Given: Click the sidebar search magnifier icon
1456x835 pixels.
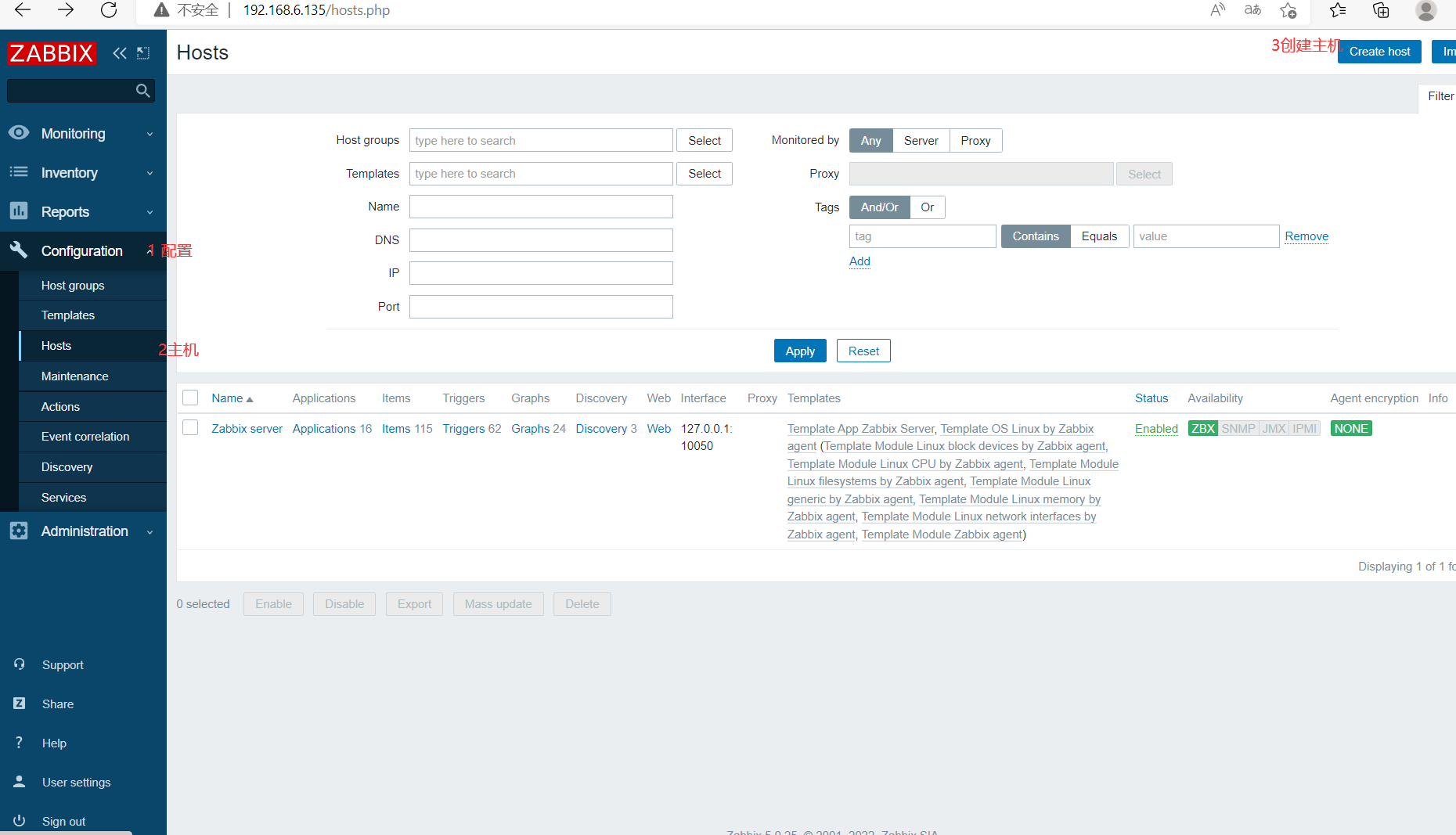Looking at the screenshot, I should coord(142,91).
